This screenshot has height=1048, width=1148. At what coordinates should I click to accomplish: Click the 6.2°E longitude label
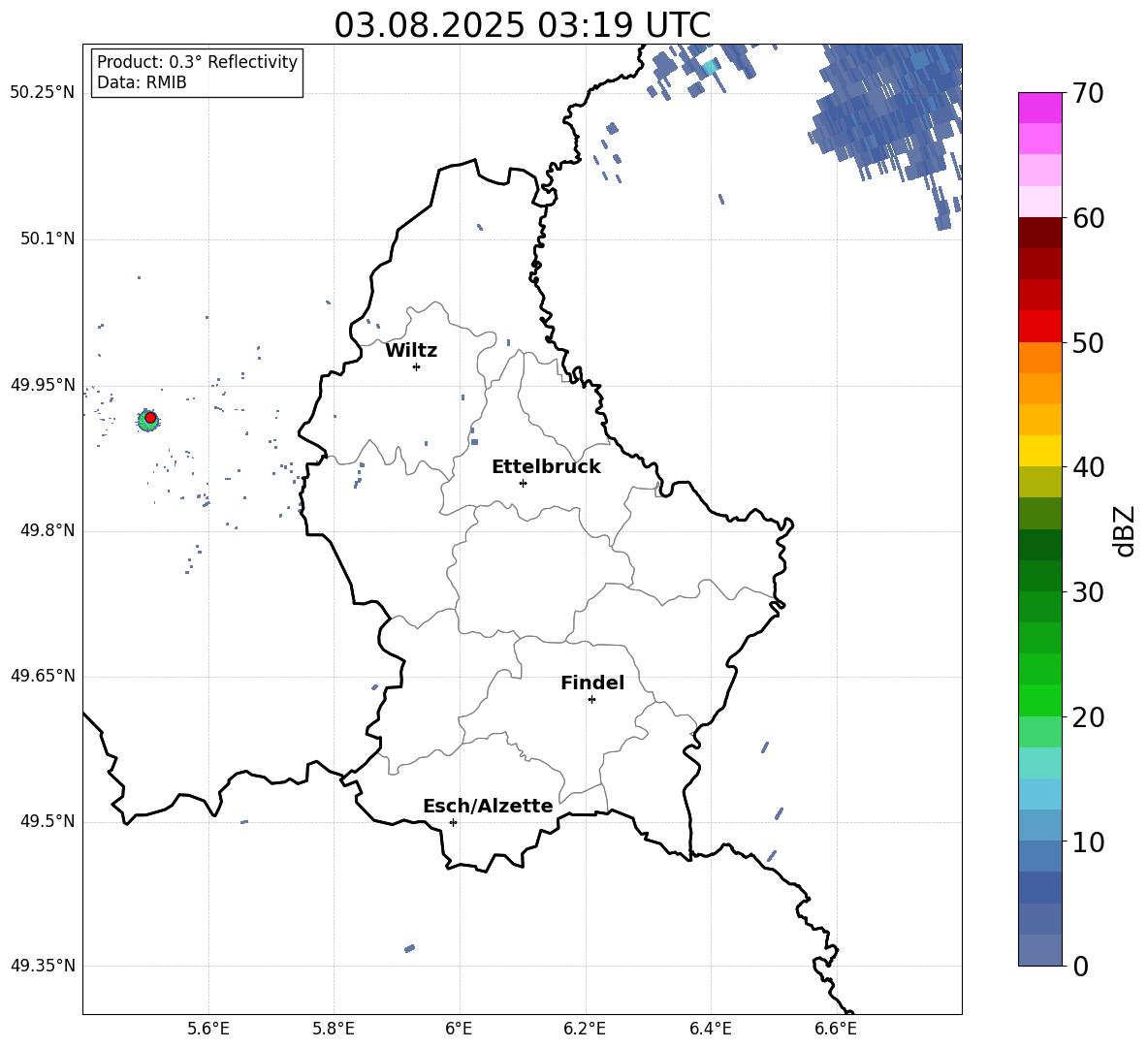(x=585, y=1029)
